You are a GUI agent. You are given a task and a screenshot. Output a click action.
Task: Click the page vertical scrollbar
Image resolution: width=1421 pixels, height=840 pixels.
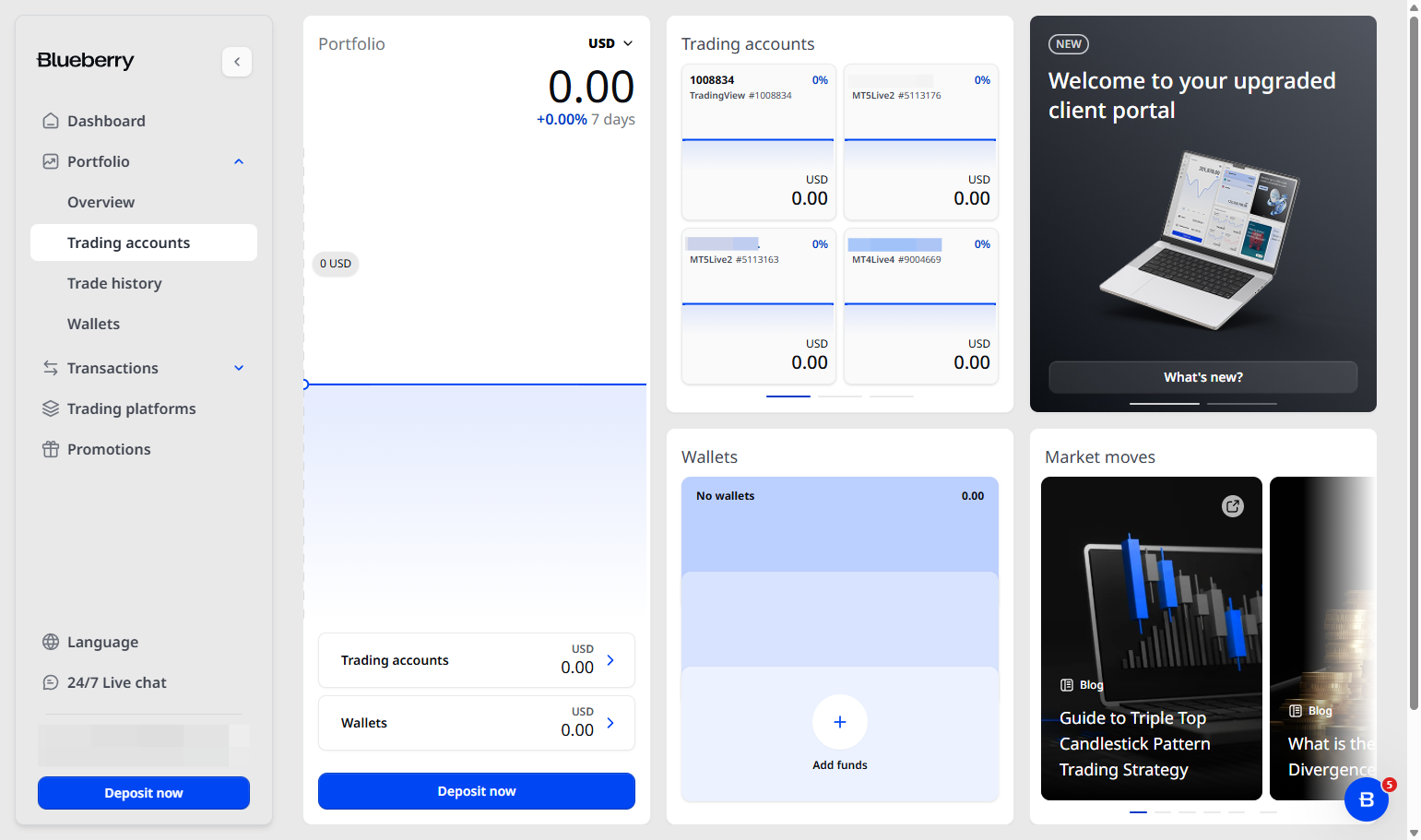point(1414,361)
